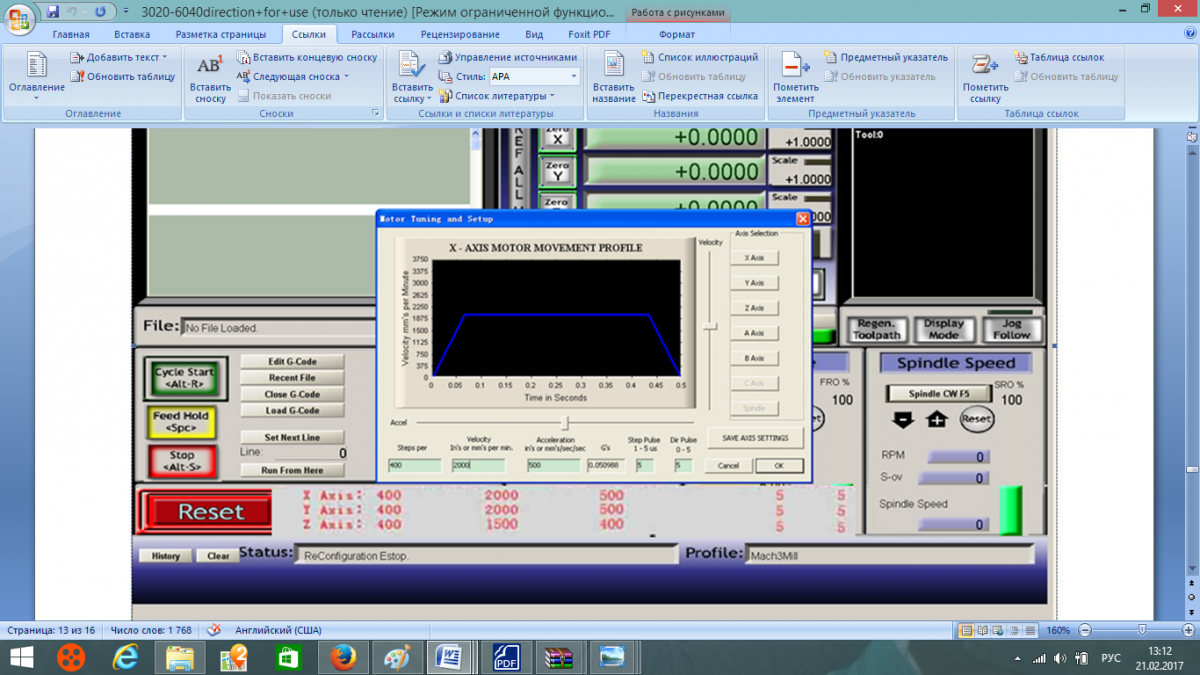Open Internet Explorer from the taskbar
Viewport: 1200px width, 675px height.
click(x=126, y=657)
